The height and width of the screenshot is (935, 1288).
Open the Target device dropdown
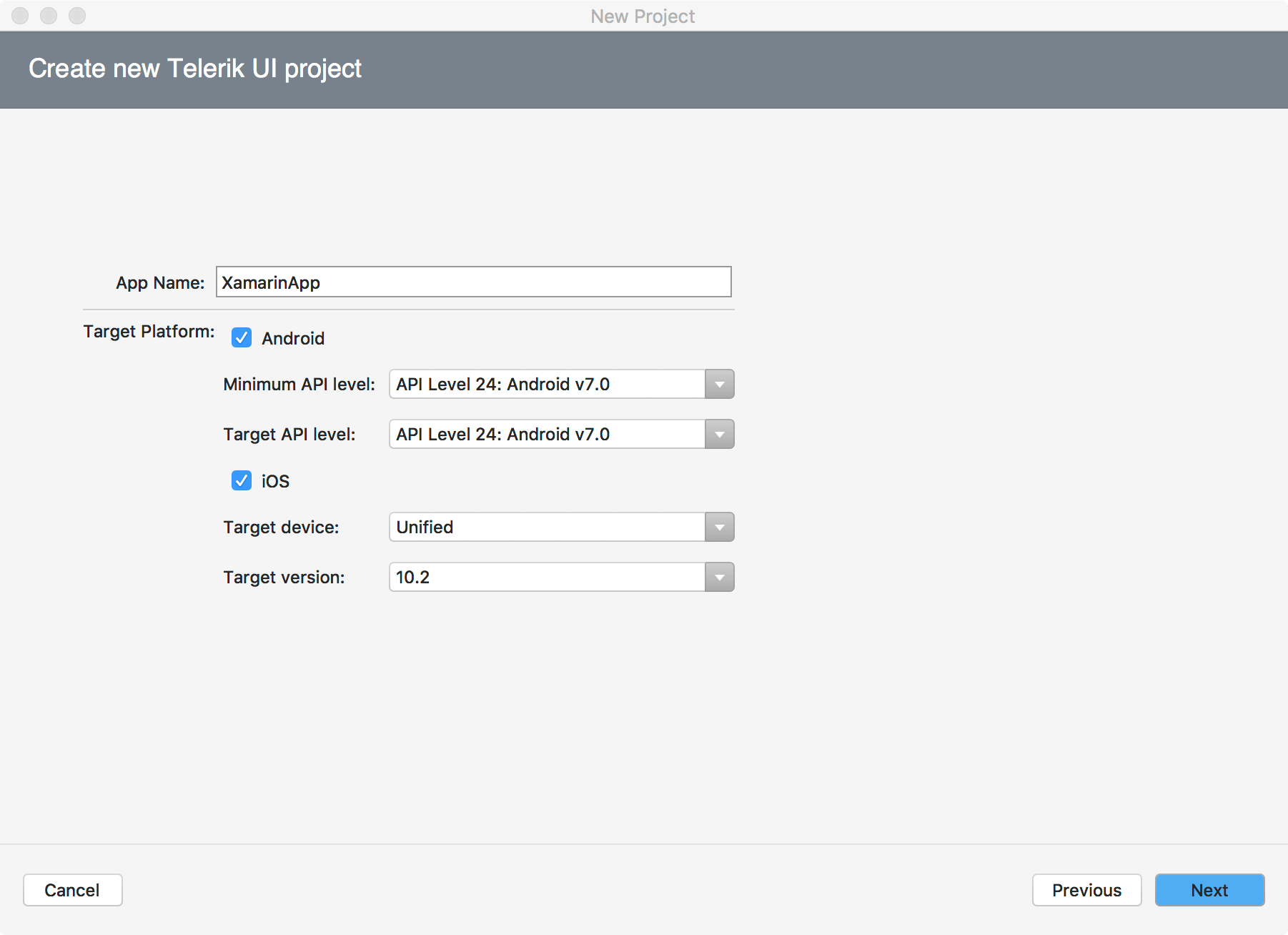pos(561,527)
